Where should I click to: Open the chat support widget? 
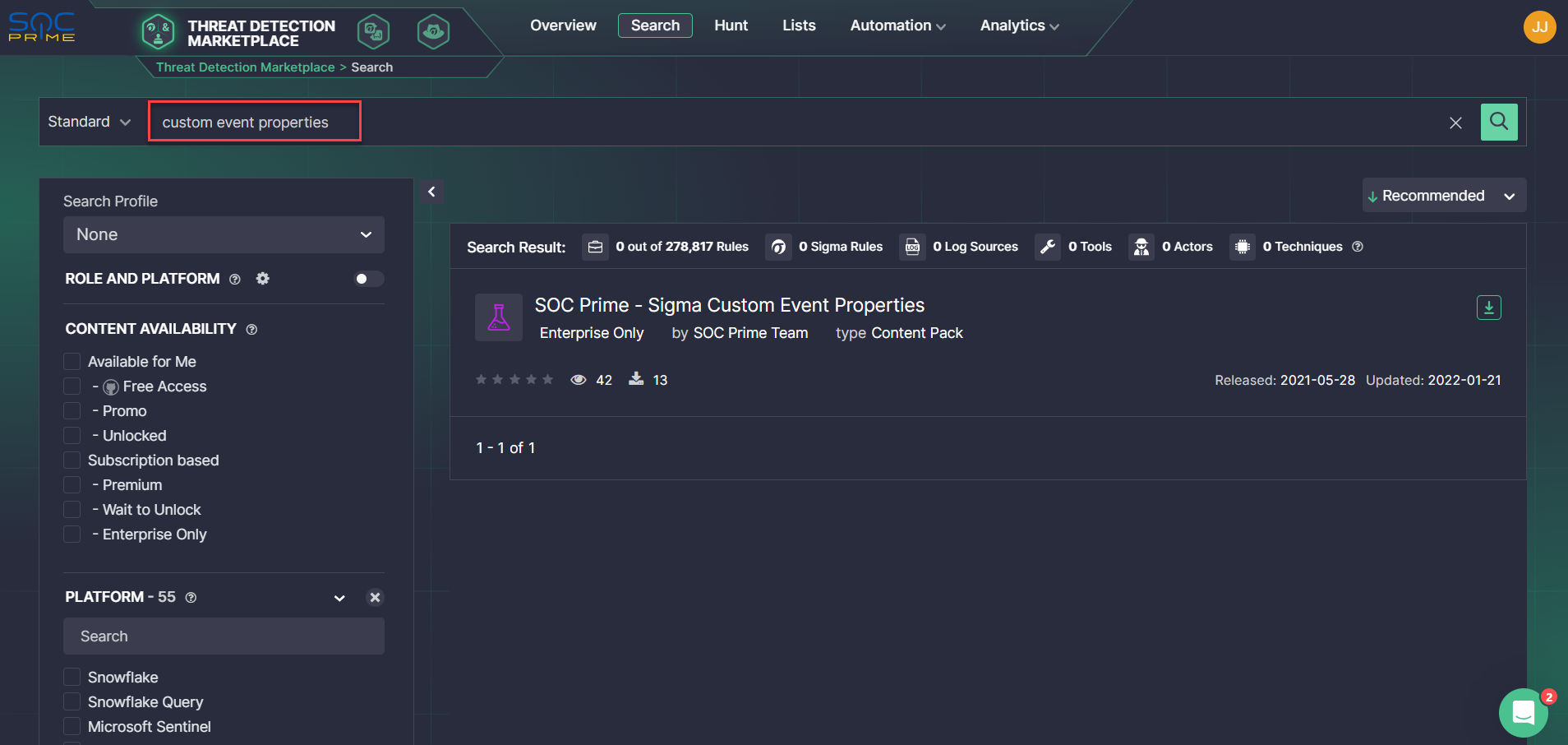[x=1524, y=713]
